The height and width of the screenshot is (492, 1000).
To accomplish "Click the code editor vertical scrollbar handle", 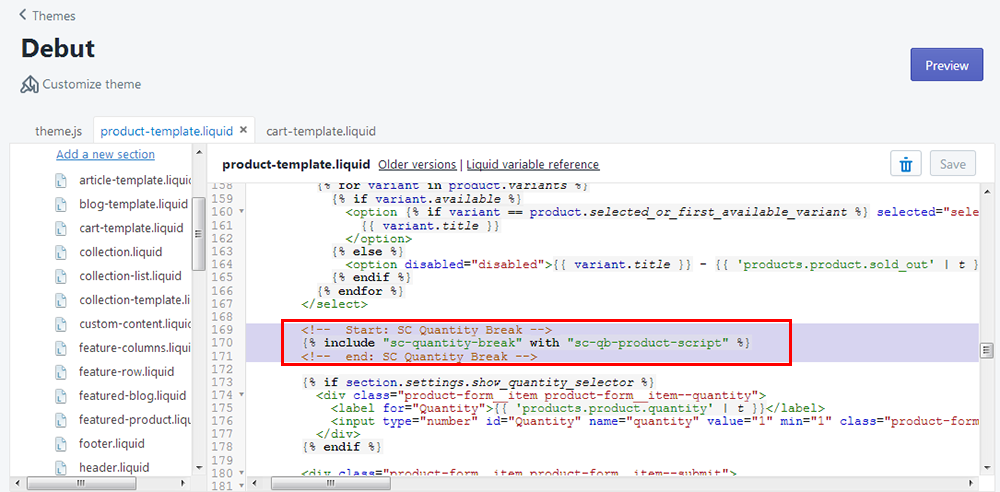I will pyautogui.click(x=986, y=350).
